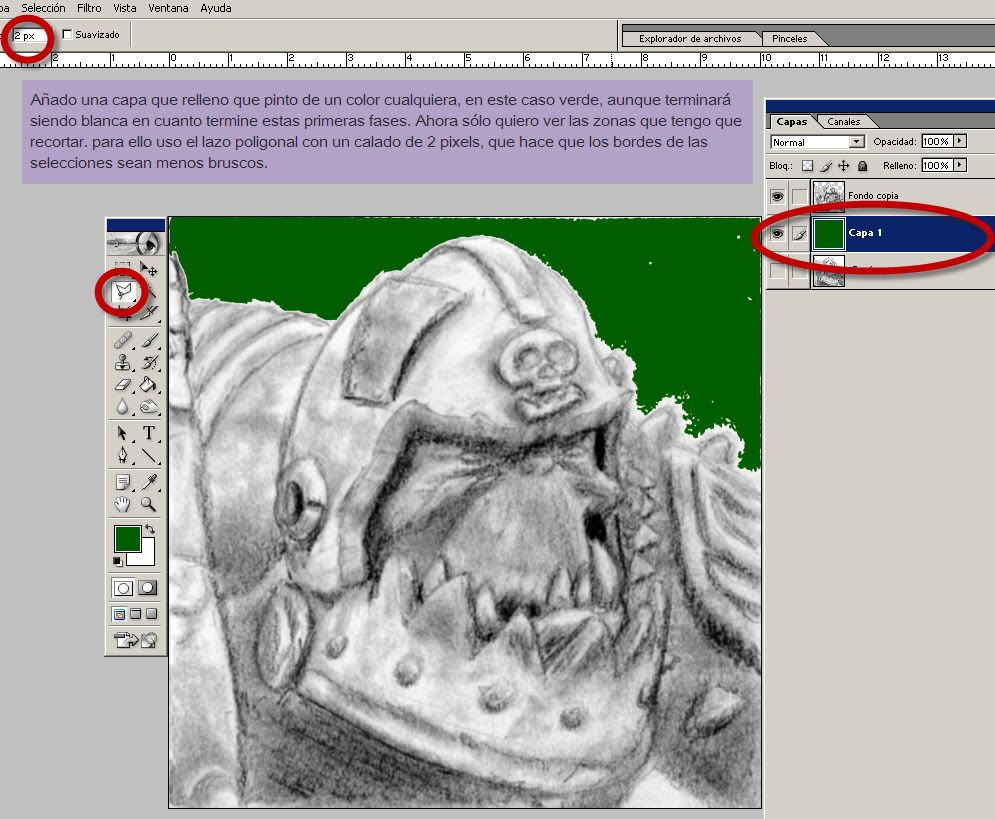Select the Blur (water drop) tool
This screenshot has width=995, height=819.
click(x=122, y=406)
